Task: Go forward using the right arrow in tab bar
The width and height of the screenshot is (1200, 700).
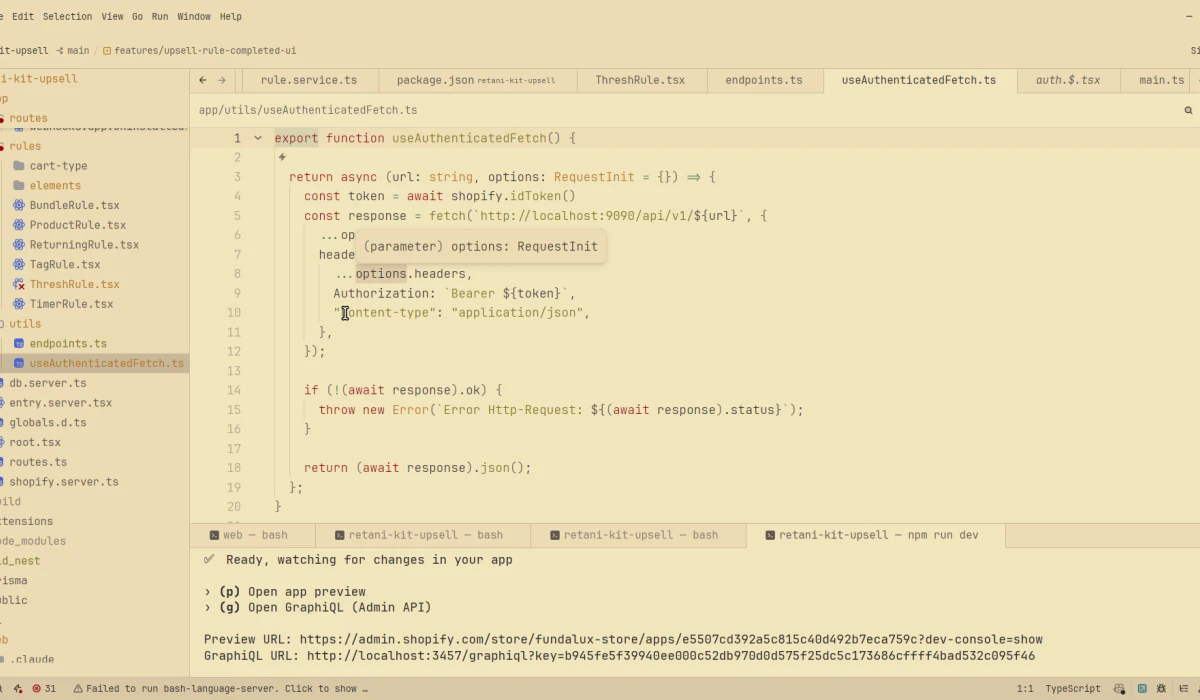Action: coord(222,80)
